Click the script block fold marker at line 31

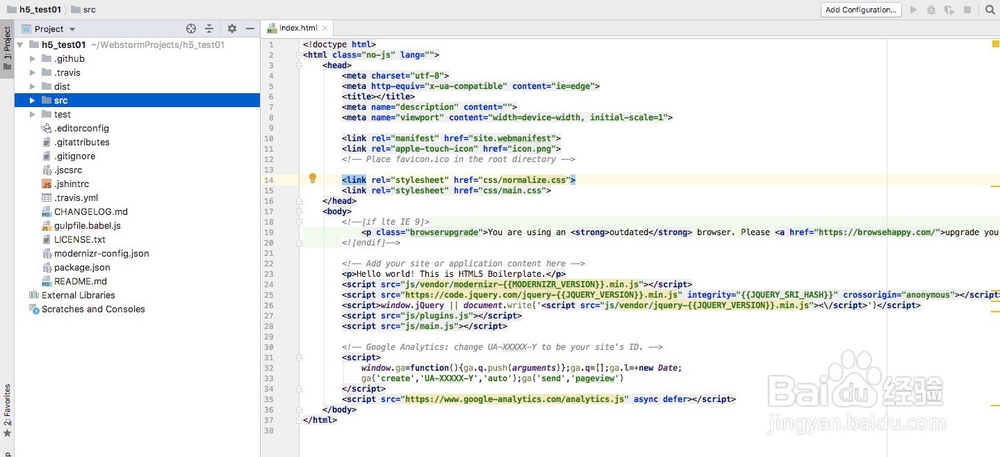(x=298, y=358)
